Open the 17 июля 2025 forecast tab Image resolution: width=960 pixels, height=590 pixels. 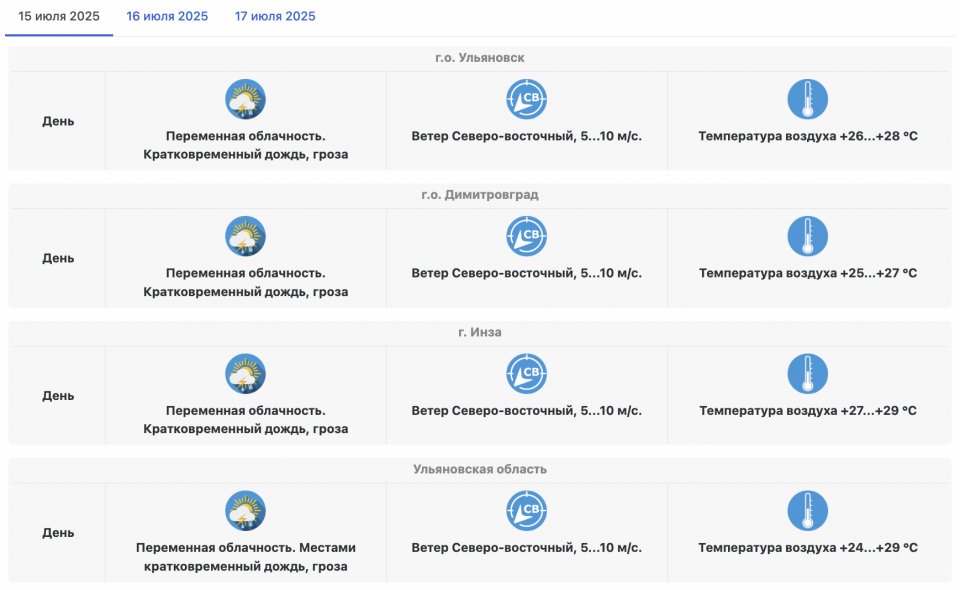click(275, 16)
